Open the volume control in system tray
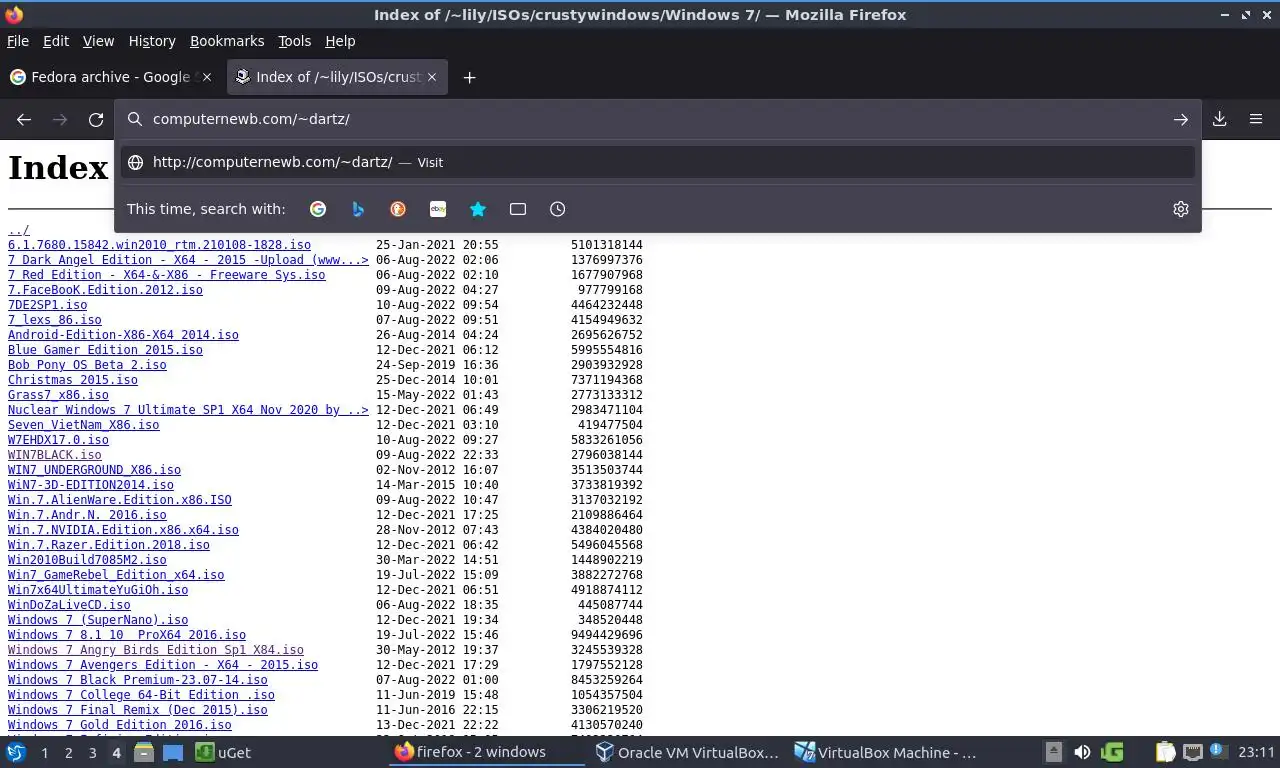The image size is (1280, 768). tap(1082, 752)
